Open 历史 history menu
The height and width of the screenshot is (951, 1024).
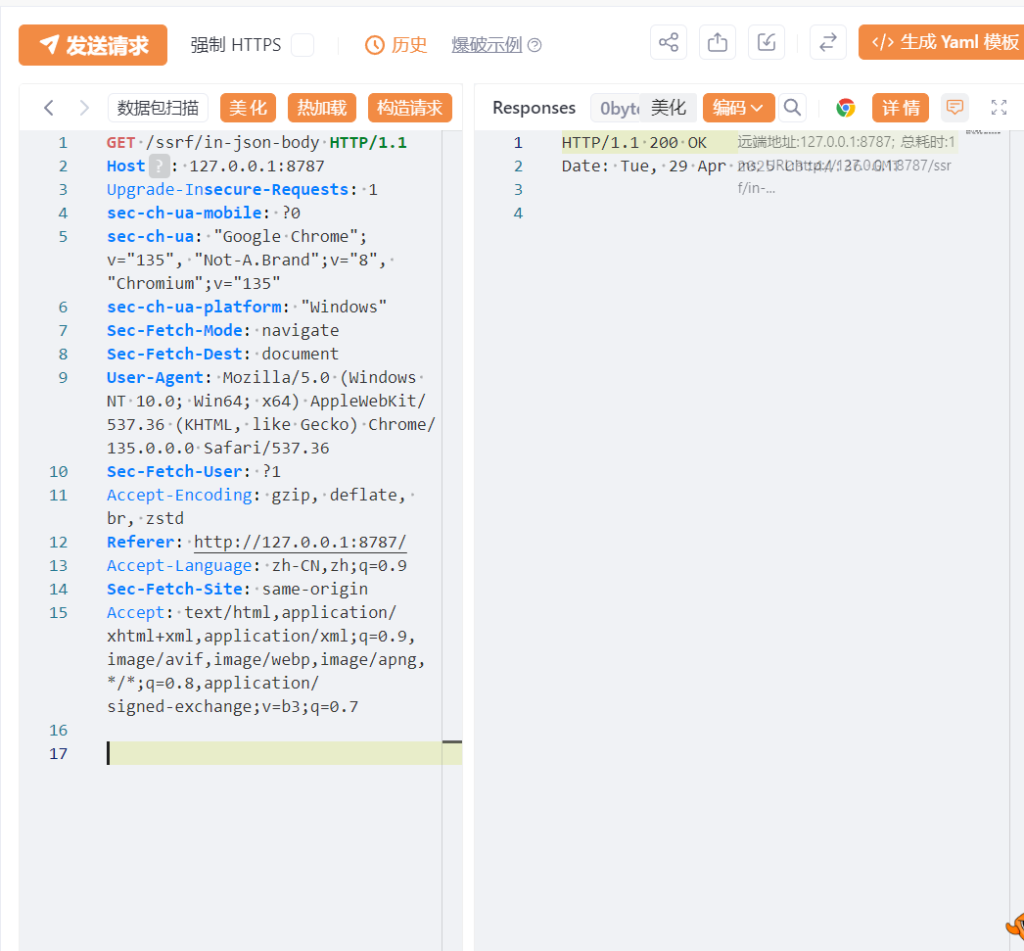coord(396,45)
